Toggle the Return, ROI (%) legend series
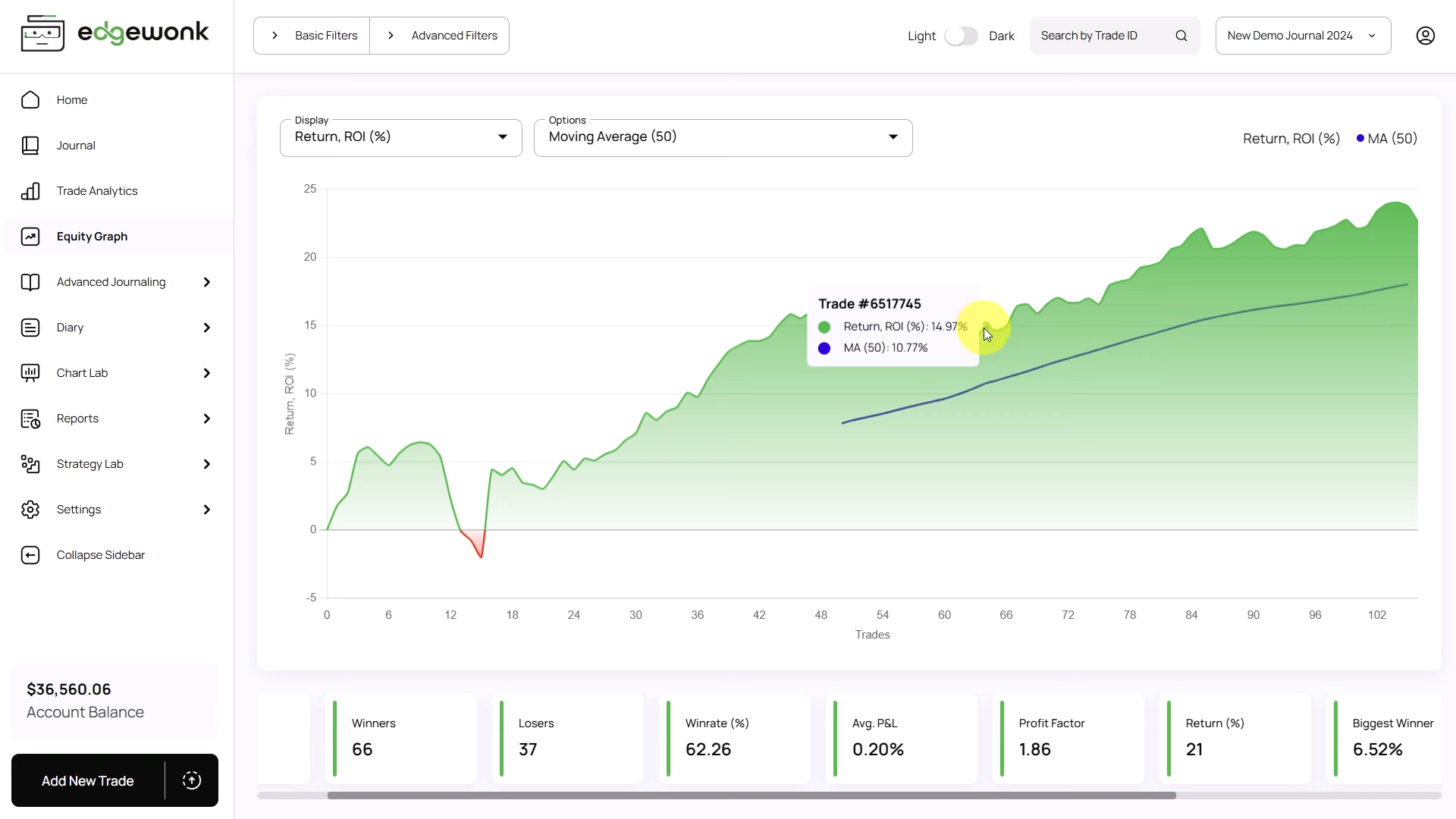The image size is (1456, 819). (1291, 139)
